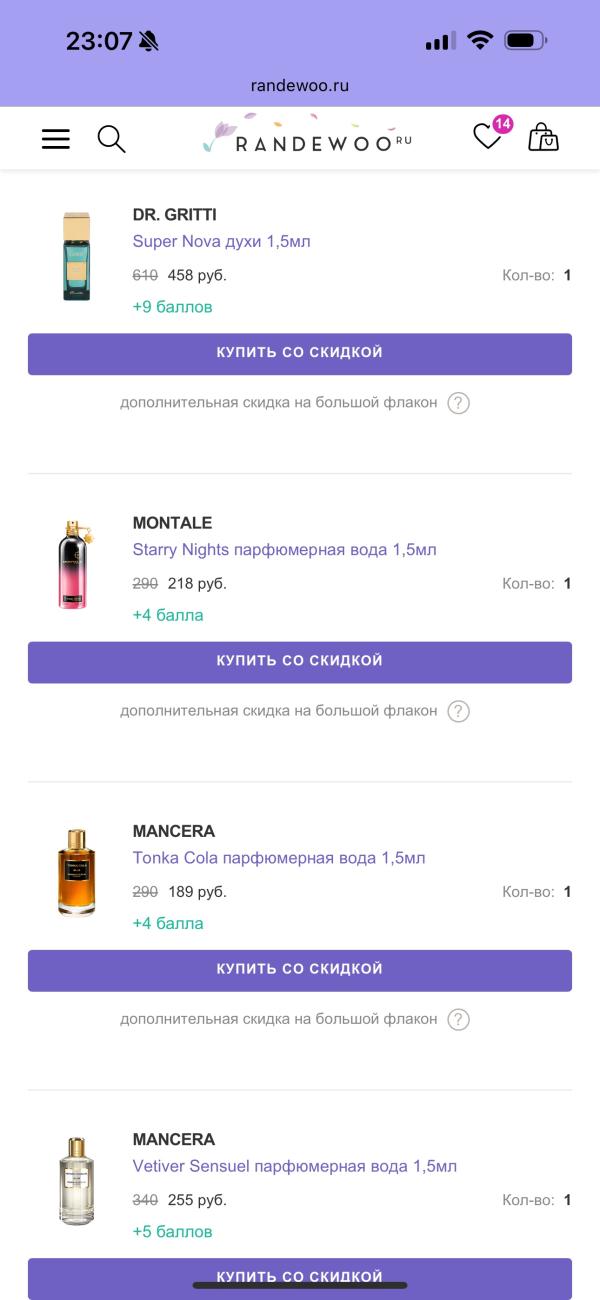600x1300 pixels.
Task: Buy Super Nova with discount
Action: (300, 354)
